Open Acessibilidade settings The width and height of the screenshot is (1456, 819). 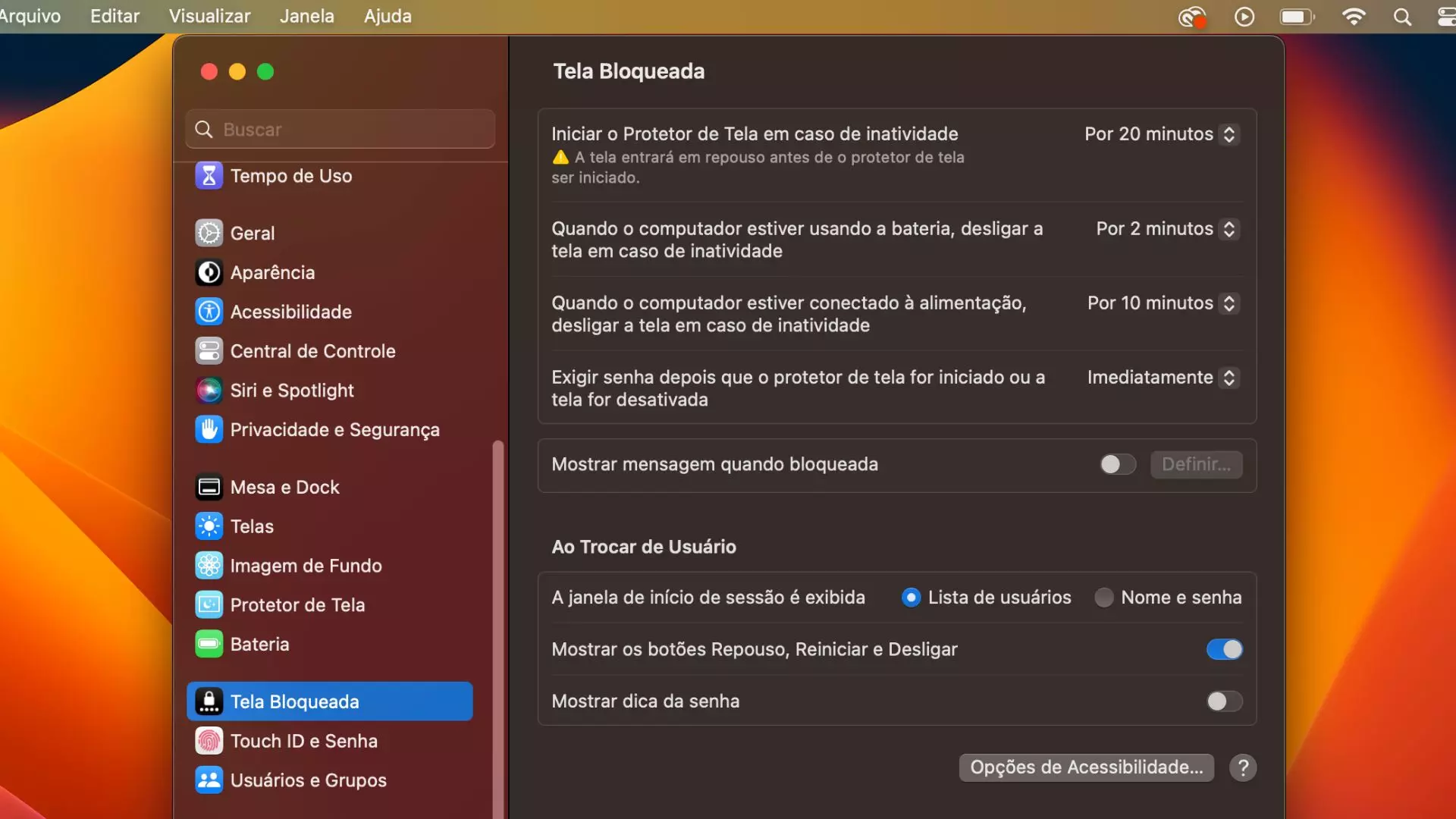(291, 312)
